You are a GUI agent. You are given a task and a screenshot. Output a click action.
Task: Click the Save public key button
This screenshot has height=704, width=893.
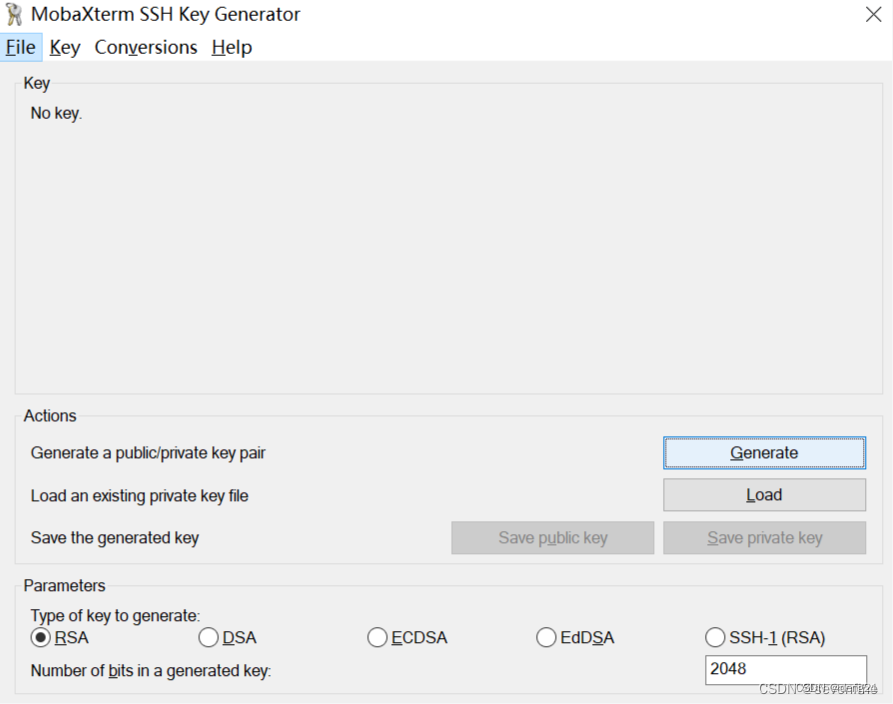point(552,538)
